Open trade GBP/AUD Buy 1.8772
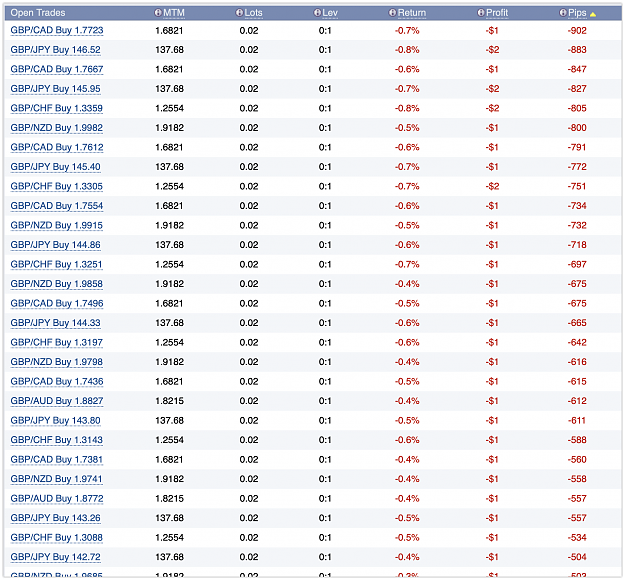The image size is (625, 580). (x=57, y=499)
